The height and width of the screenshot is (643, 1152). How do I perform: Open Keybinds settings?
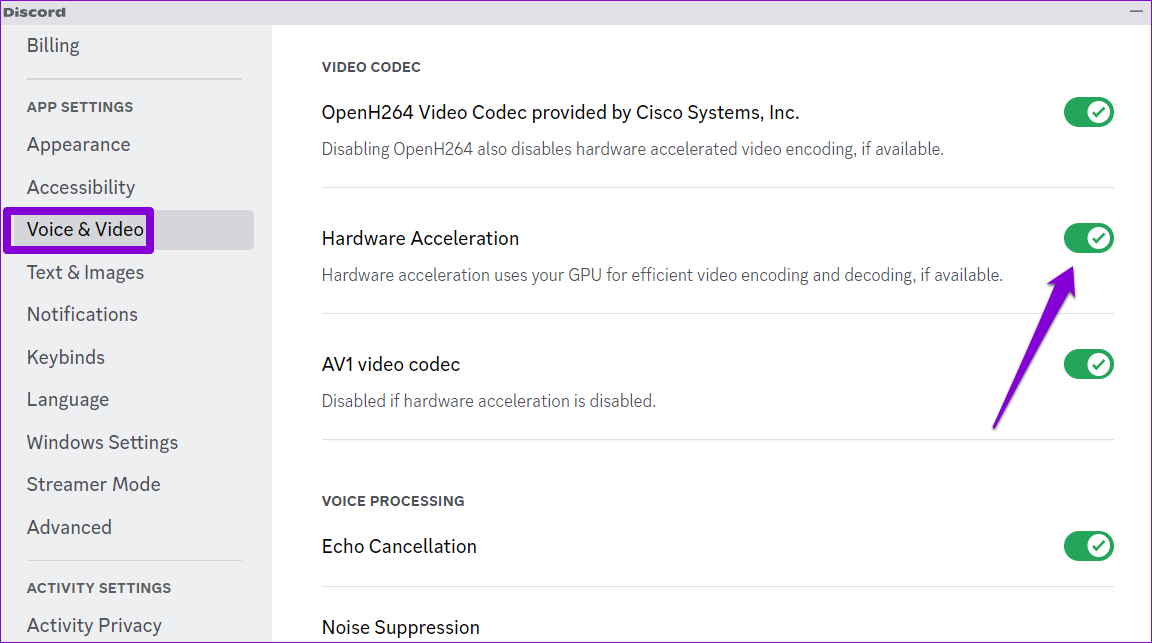click(65, 357)
